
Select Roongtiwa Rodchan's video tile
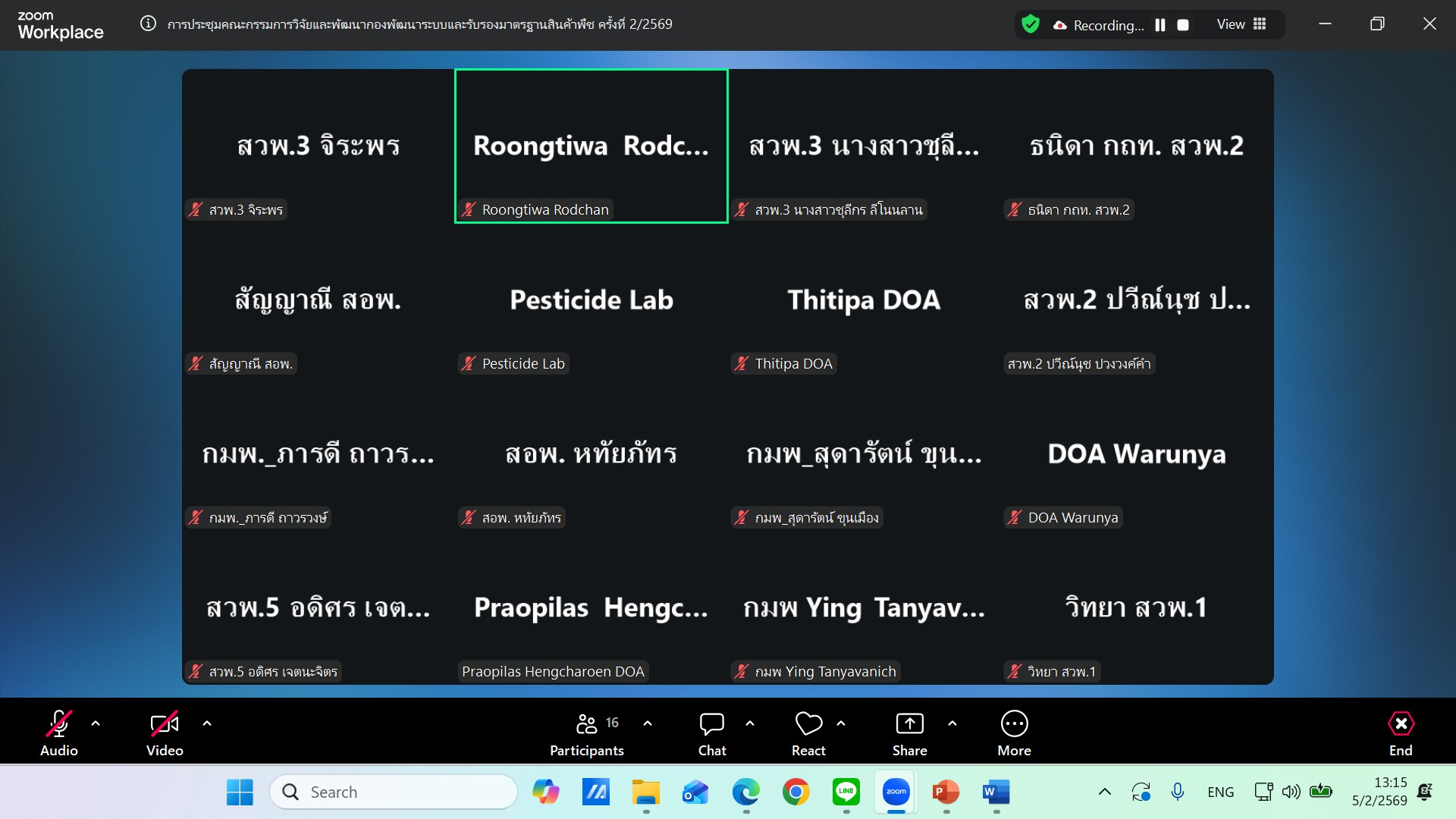591,146
